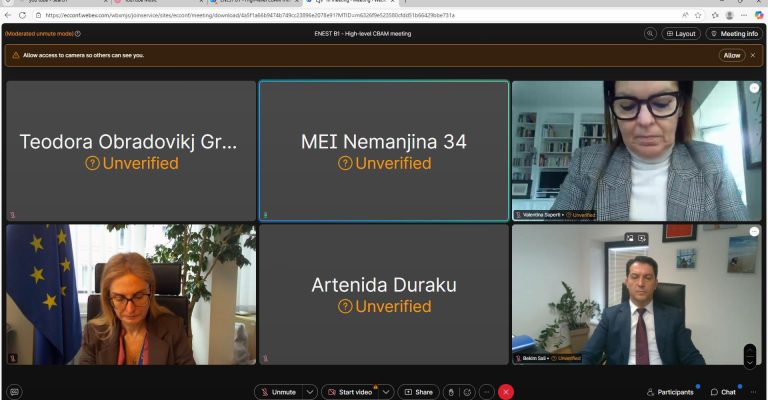This screenshot has width=768, height=400.
Task: Click the Share content button
Action: 418,392
